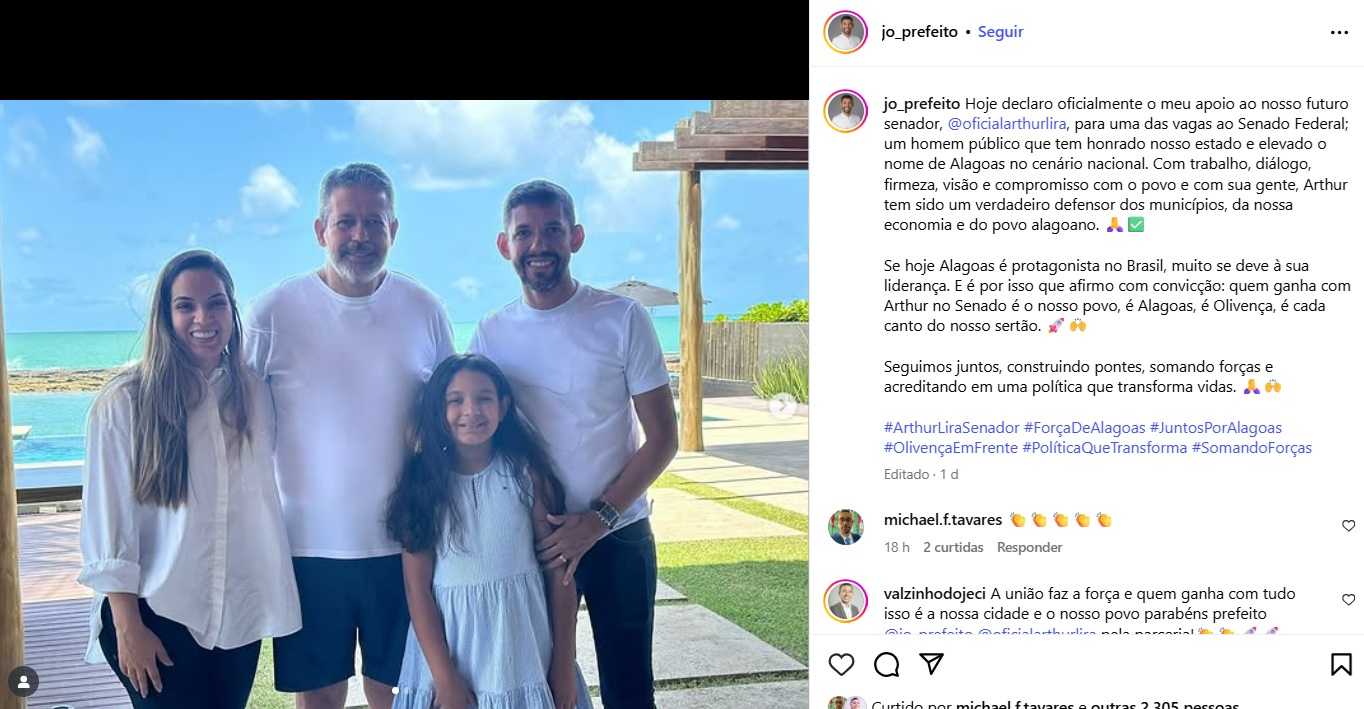Like michael.f.tavares's comment
The image size is (1364, 709).
[x=1348, y=526]
